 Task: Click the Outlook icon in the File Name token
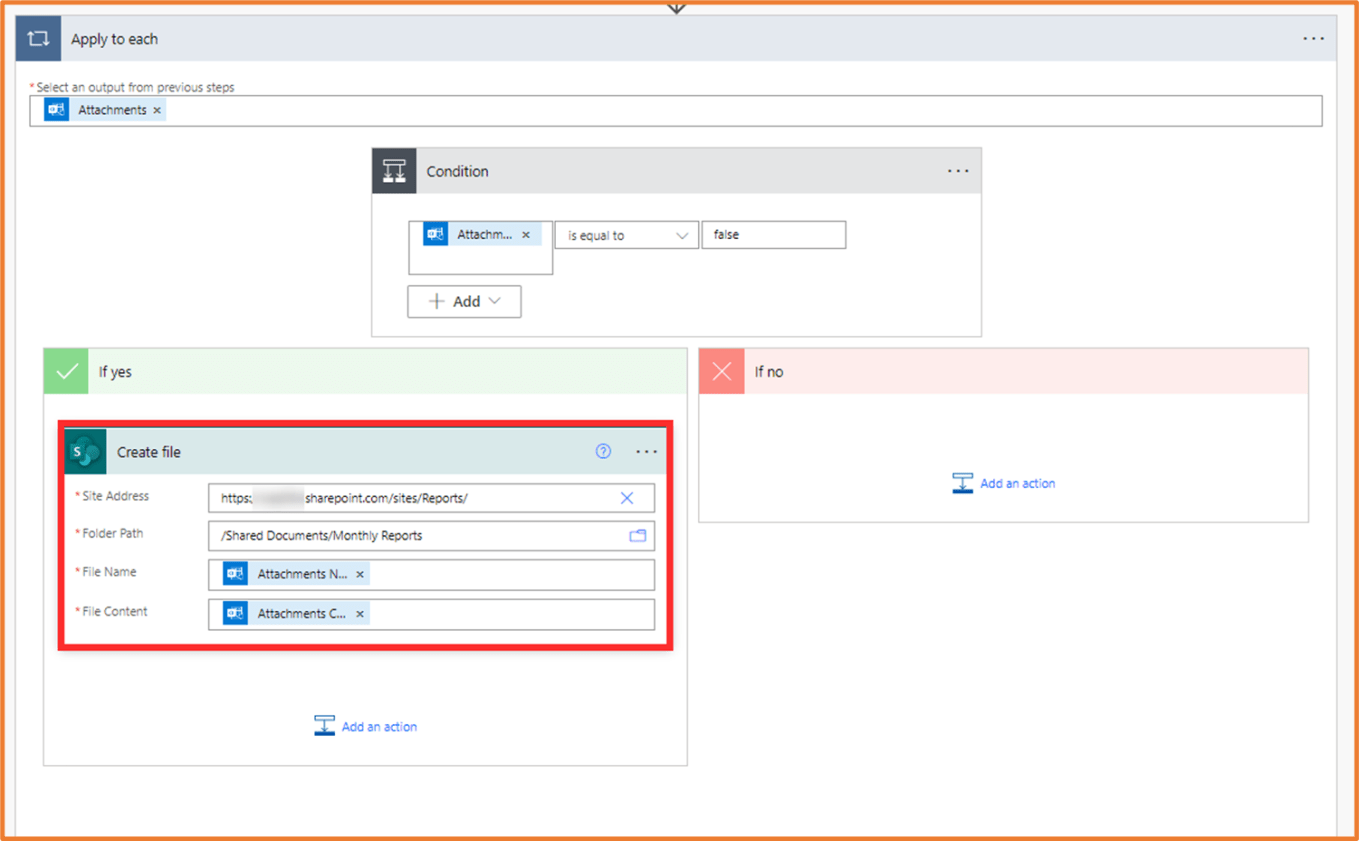click(x=234, y=573)
